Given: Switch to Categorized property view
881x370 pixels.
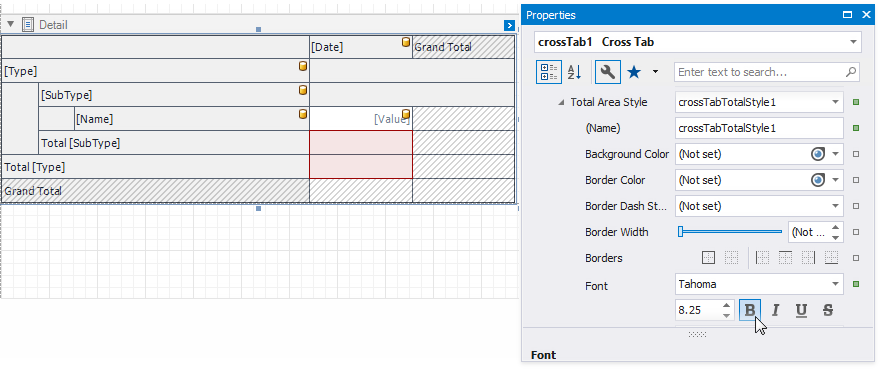Looking at the screenshot, I should [x=548, y=72].
